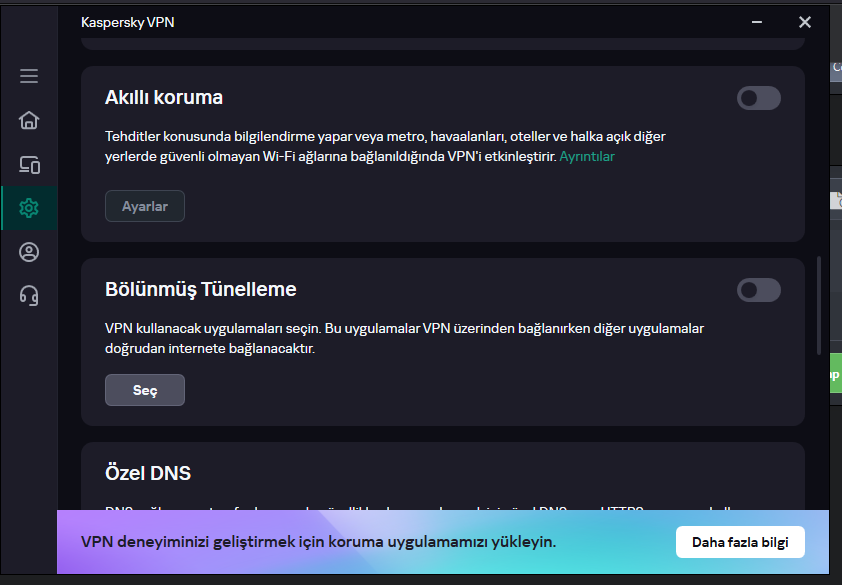Screen dimensions: 842x585
Task: Click the Özel DNS heading
Action: [148, 473]
